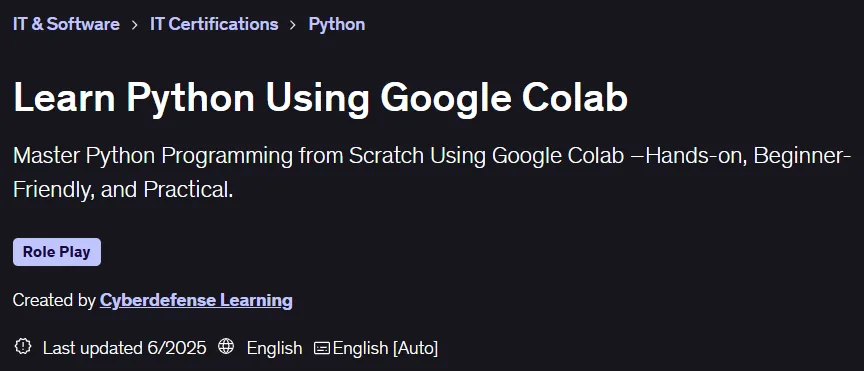The width and height of the screenshot is (864, 371).
Task: Click the chevron before Python breadcrumb
Action: click(x=293, y=25)
